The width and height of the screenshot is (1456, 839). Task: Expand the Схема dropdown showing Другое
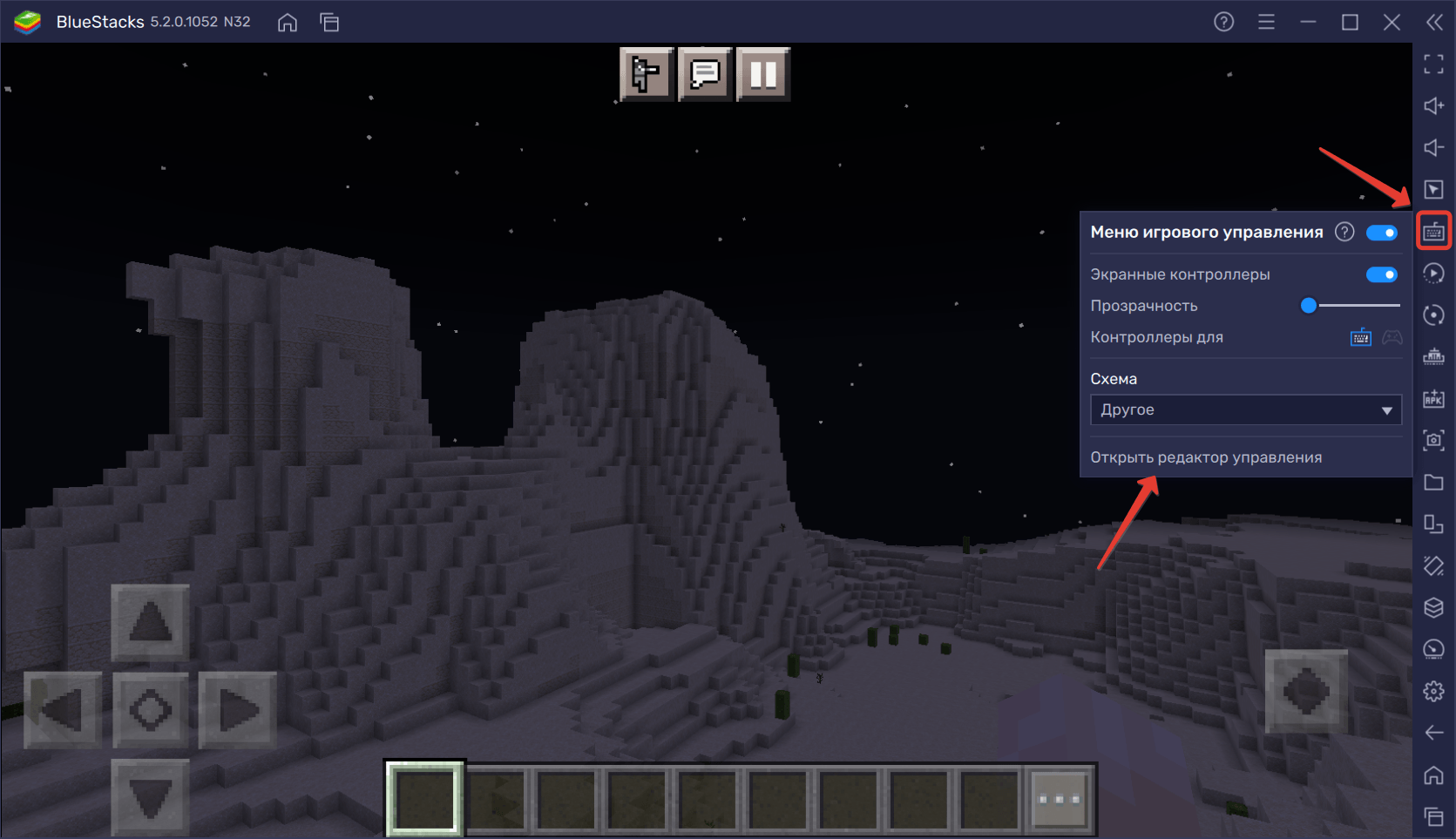click(x=1245, y=409)
